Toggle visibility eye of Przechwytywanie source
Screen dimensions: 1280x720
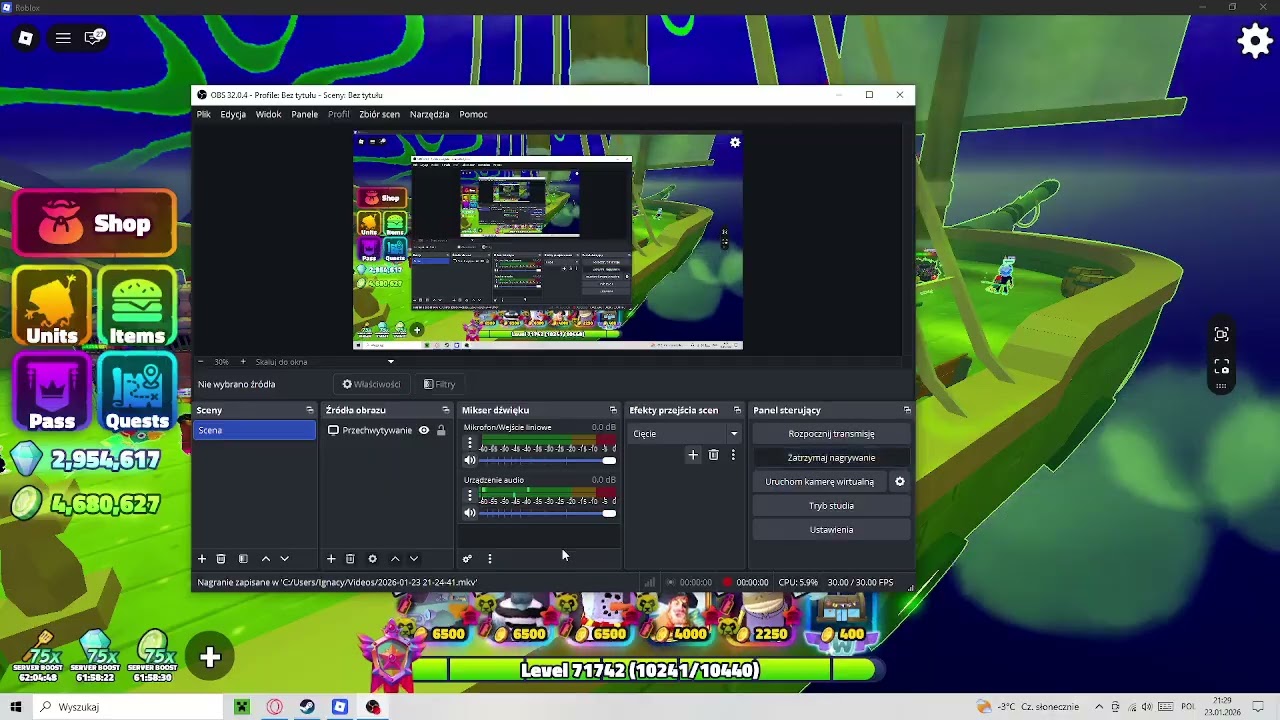[423, 430]
